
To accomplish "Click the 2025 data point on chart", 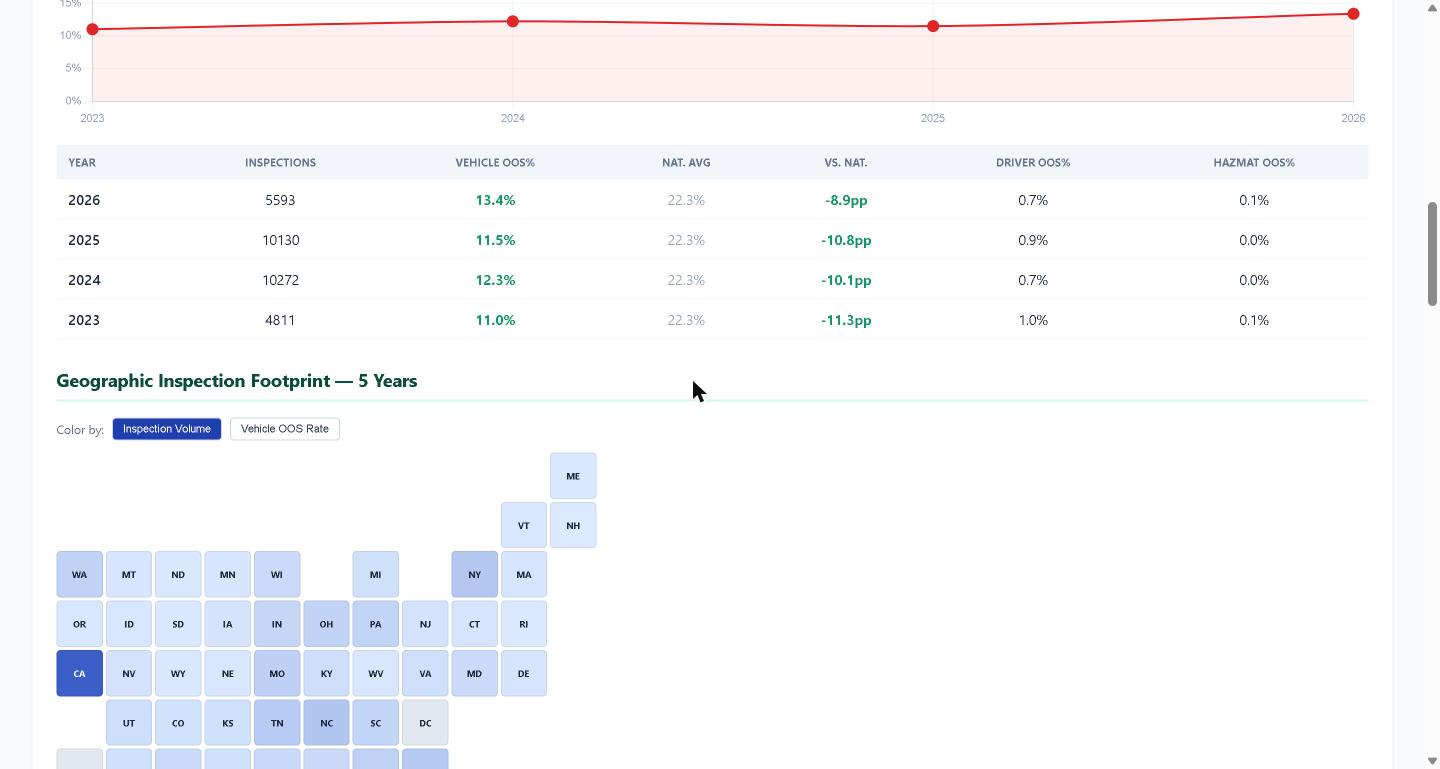I will pos(933,26).
